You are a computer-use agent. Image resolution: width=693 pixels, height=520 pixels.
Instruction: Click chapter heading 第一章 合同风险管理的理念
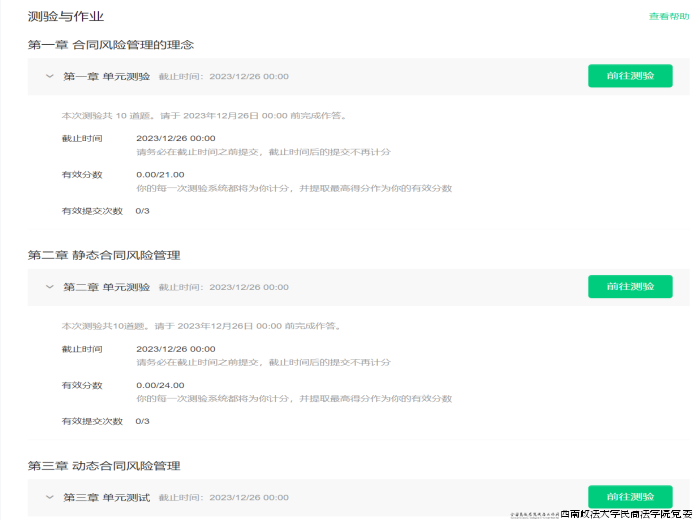pos(110,45)
